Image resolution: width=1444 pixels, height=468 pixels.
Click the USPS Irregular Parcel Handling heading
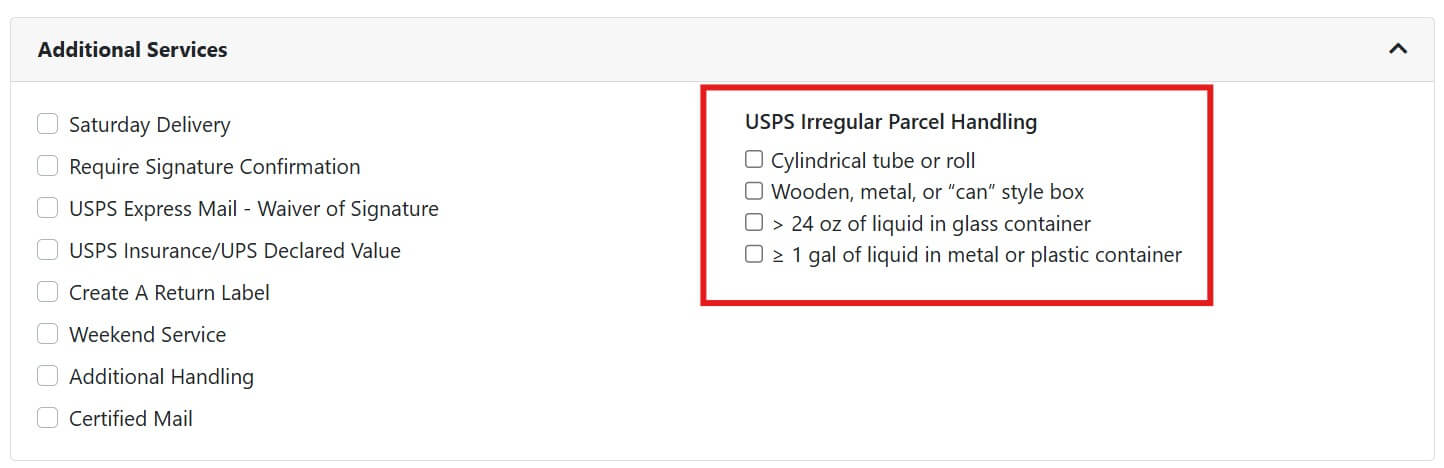890,122
